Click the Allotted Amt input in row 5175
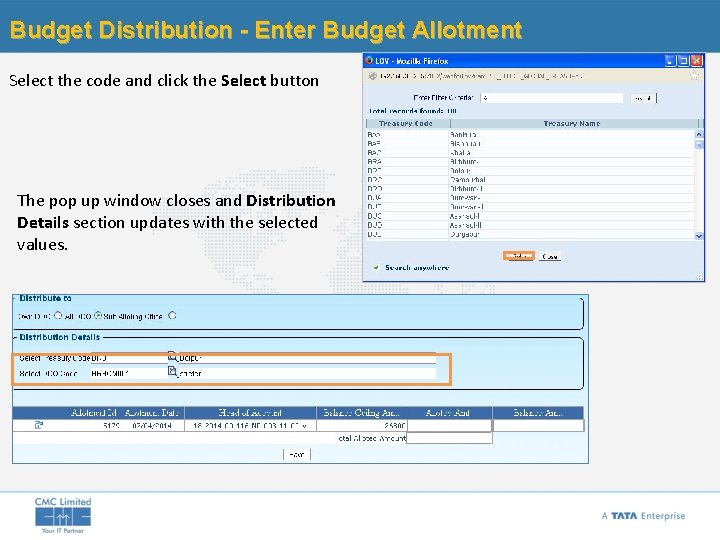The height and width of the screenshot is (540, 720). 450,426
